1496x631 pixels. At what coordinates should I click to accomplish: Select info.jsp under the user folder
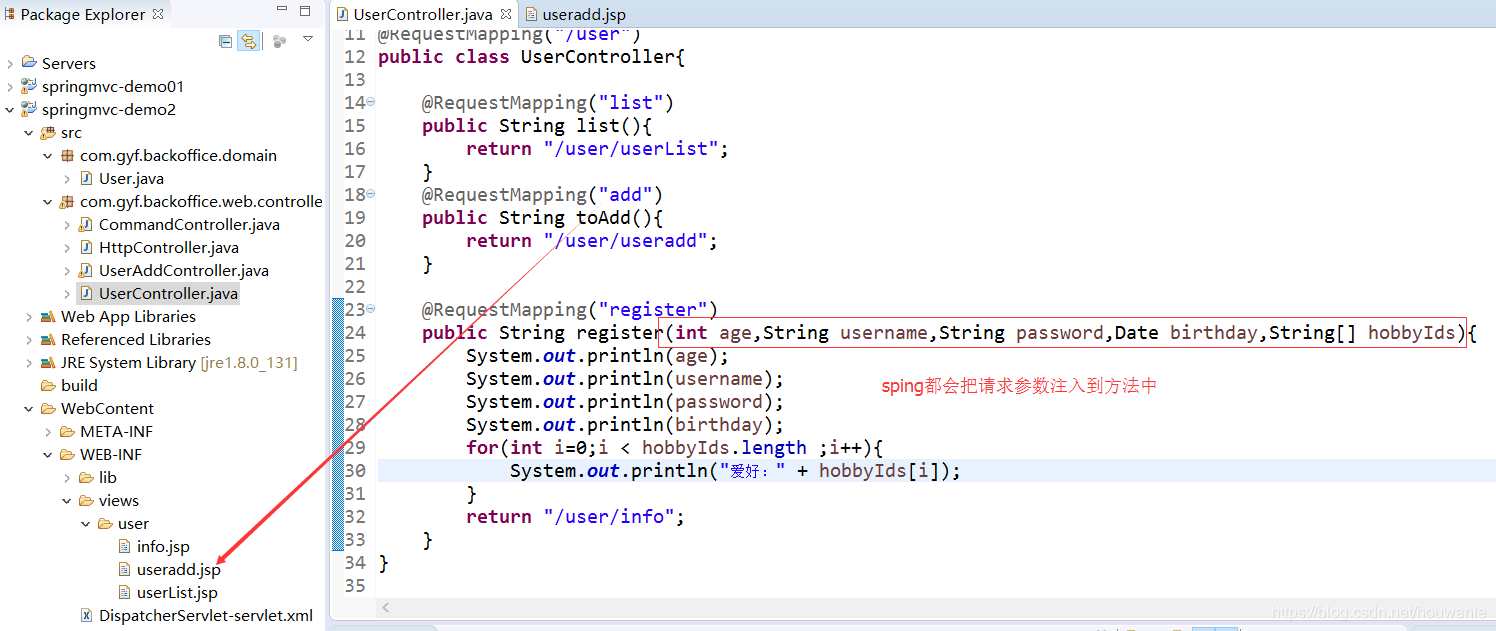(x=163, y=546)
